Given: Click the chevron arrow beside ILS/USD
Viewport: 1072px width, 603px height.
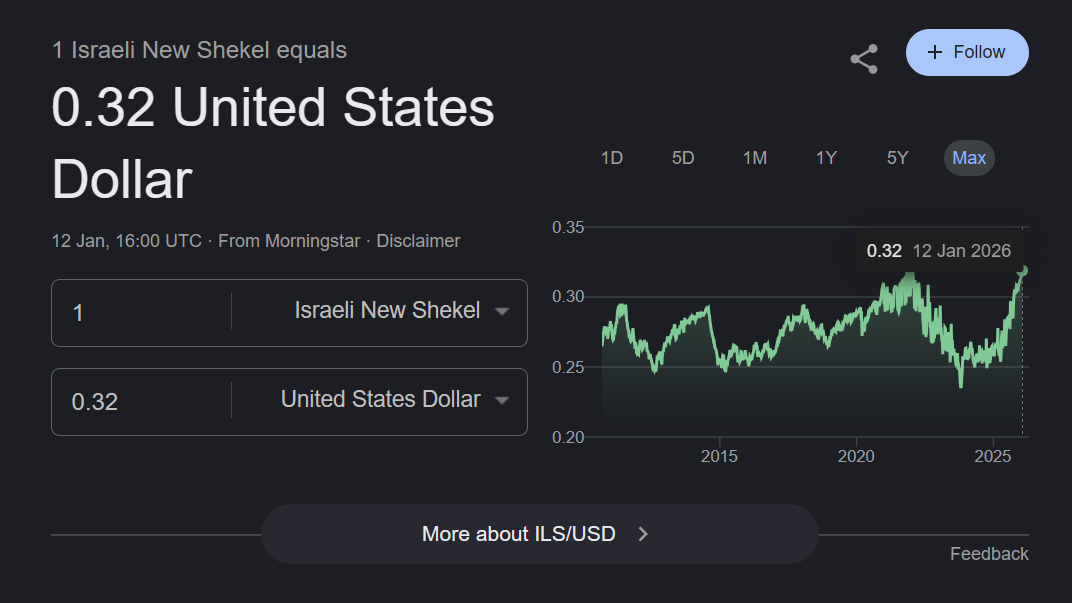Looking at the screenshot, I should click(x=643, y=534).
